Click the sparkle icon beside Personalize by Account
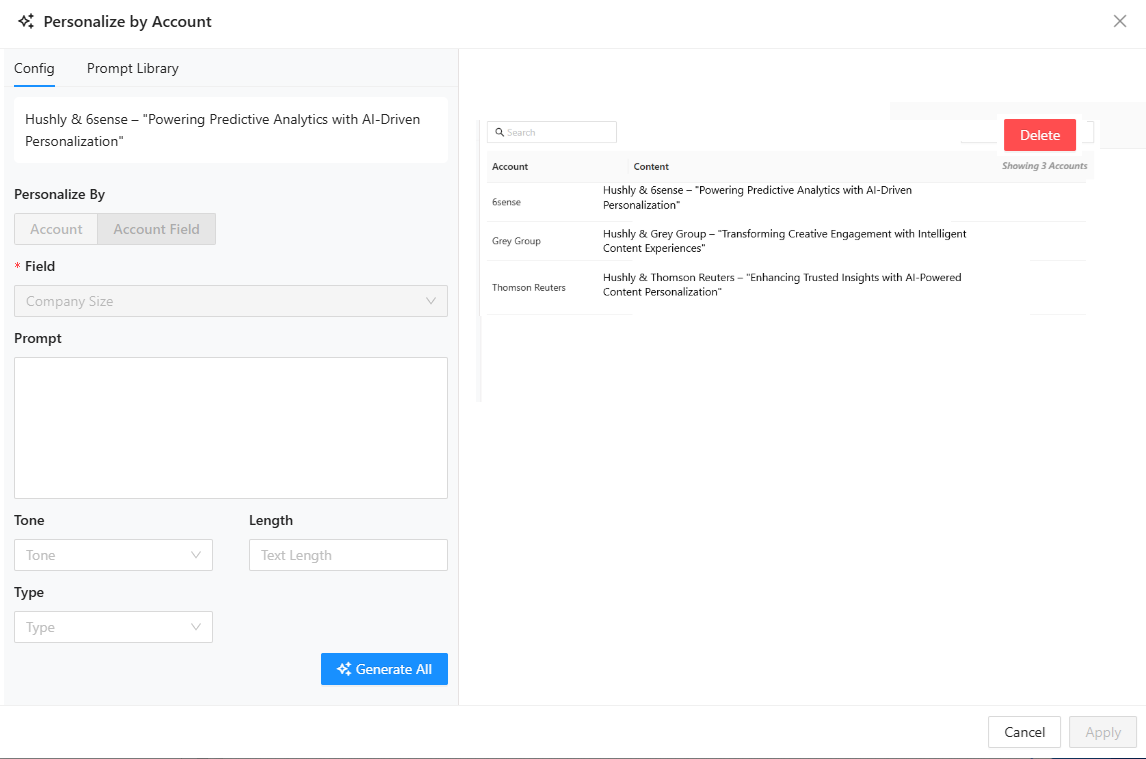 pos(26,21)
